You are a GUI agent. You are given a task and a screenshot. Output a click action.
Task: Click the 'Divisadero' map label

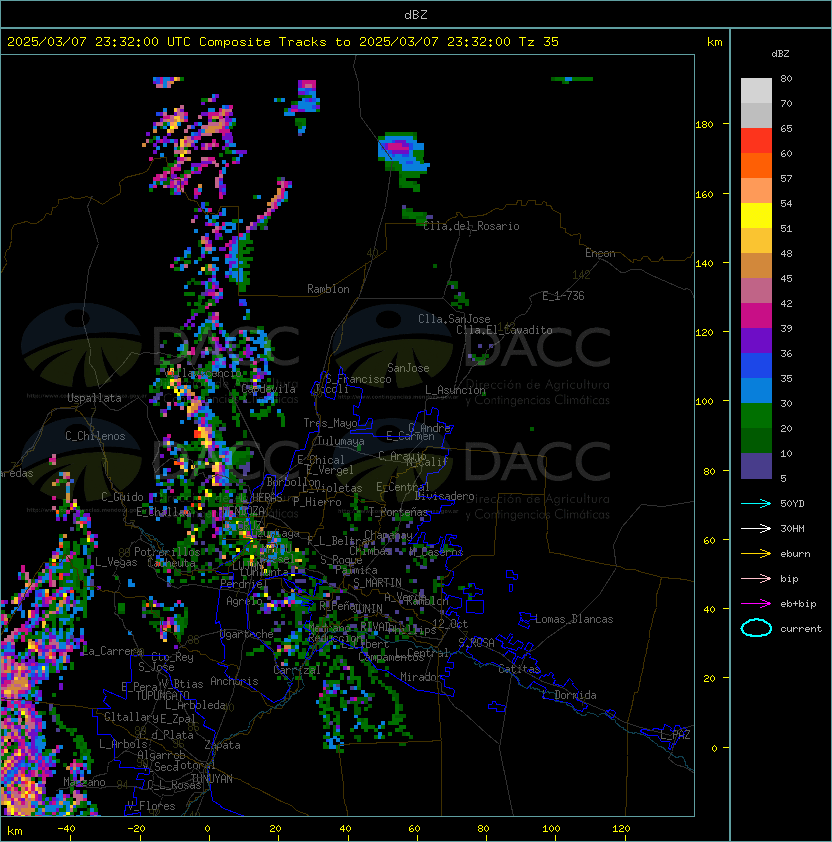[x=445, y=496]
